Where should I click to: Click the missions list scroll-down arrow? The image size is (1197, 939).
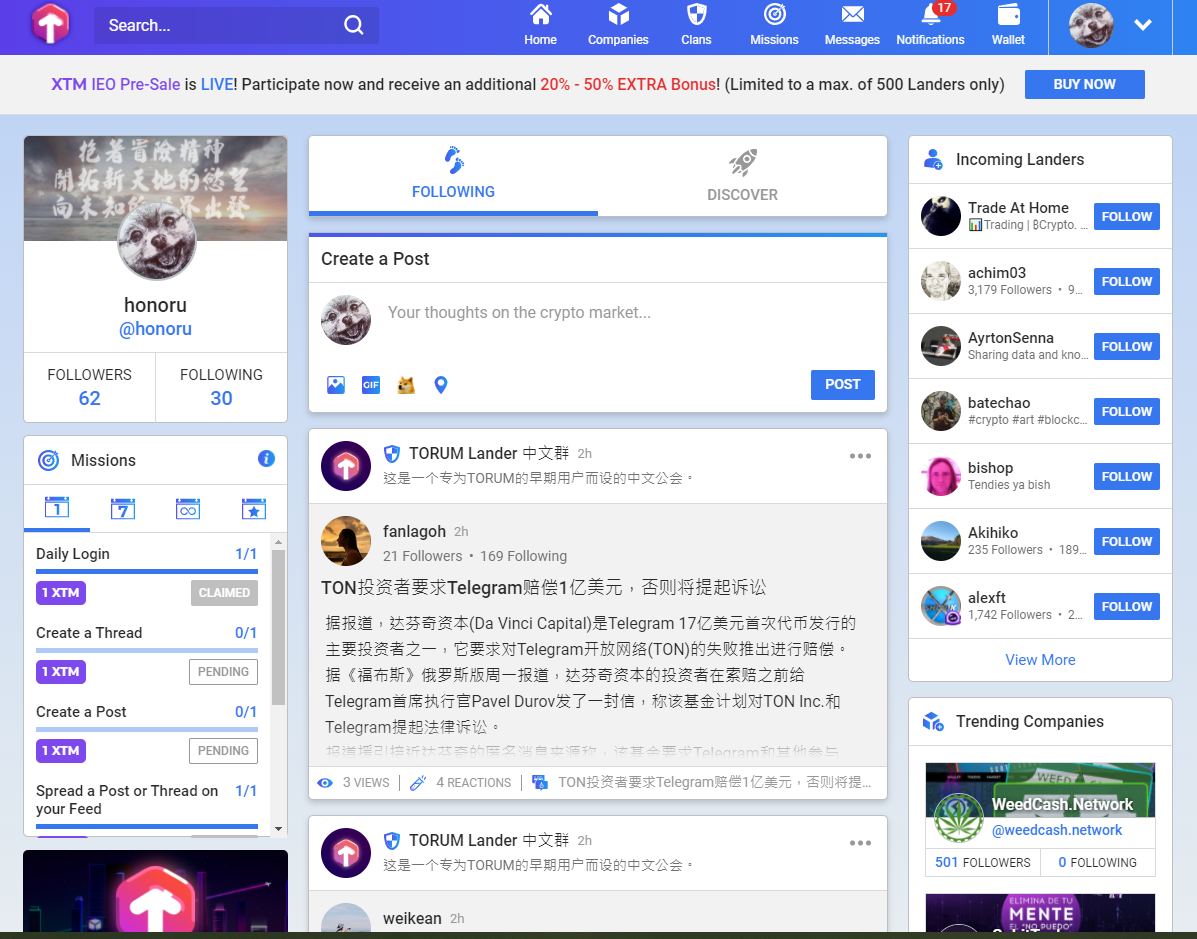pos(279,828)
